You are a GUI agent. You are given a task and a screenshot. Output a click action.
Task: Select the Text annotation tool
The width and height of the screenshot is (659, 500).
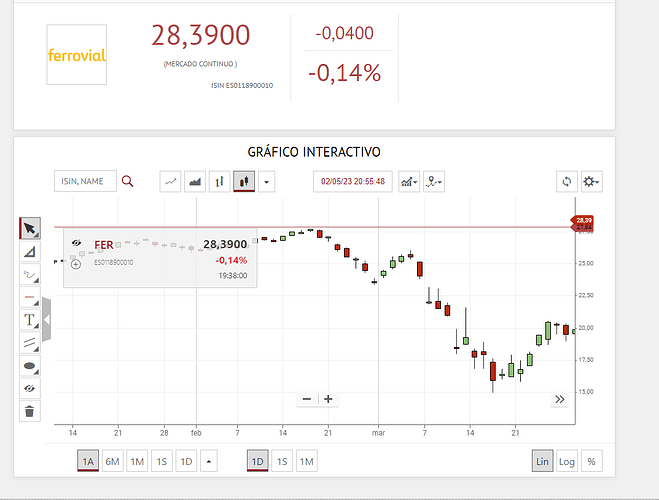tap(30, 320)
